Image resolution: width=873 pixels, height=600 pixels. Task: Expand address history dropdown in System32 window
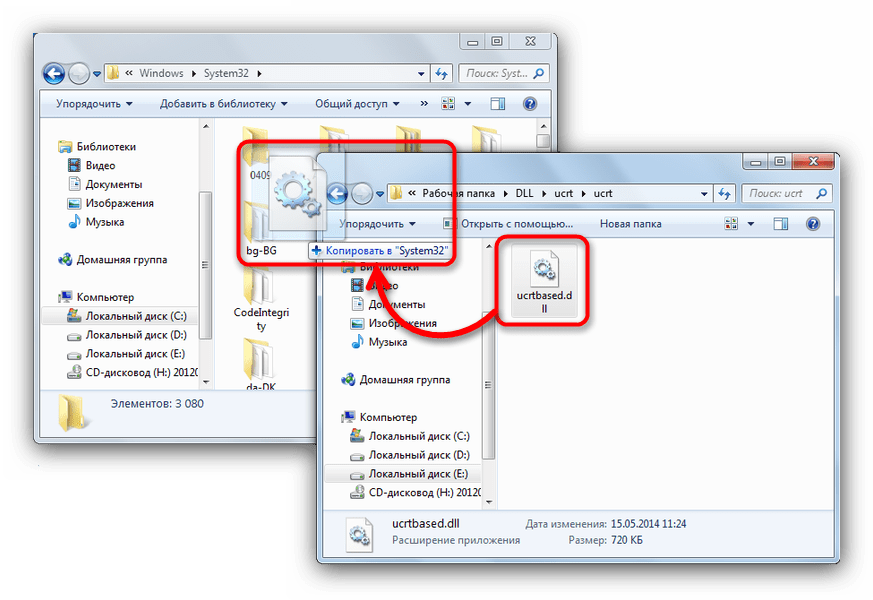pos(421,73)
